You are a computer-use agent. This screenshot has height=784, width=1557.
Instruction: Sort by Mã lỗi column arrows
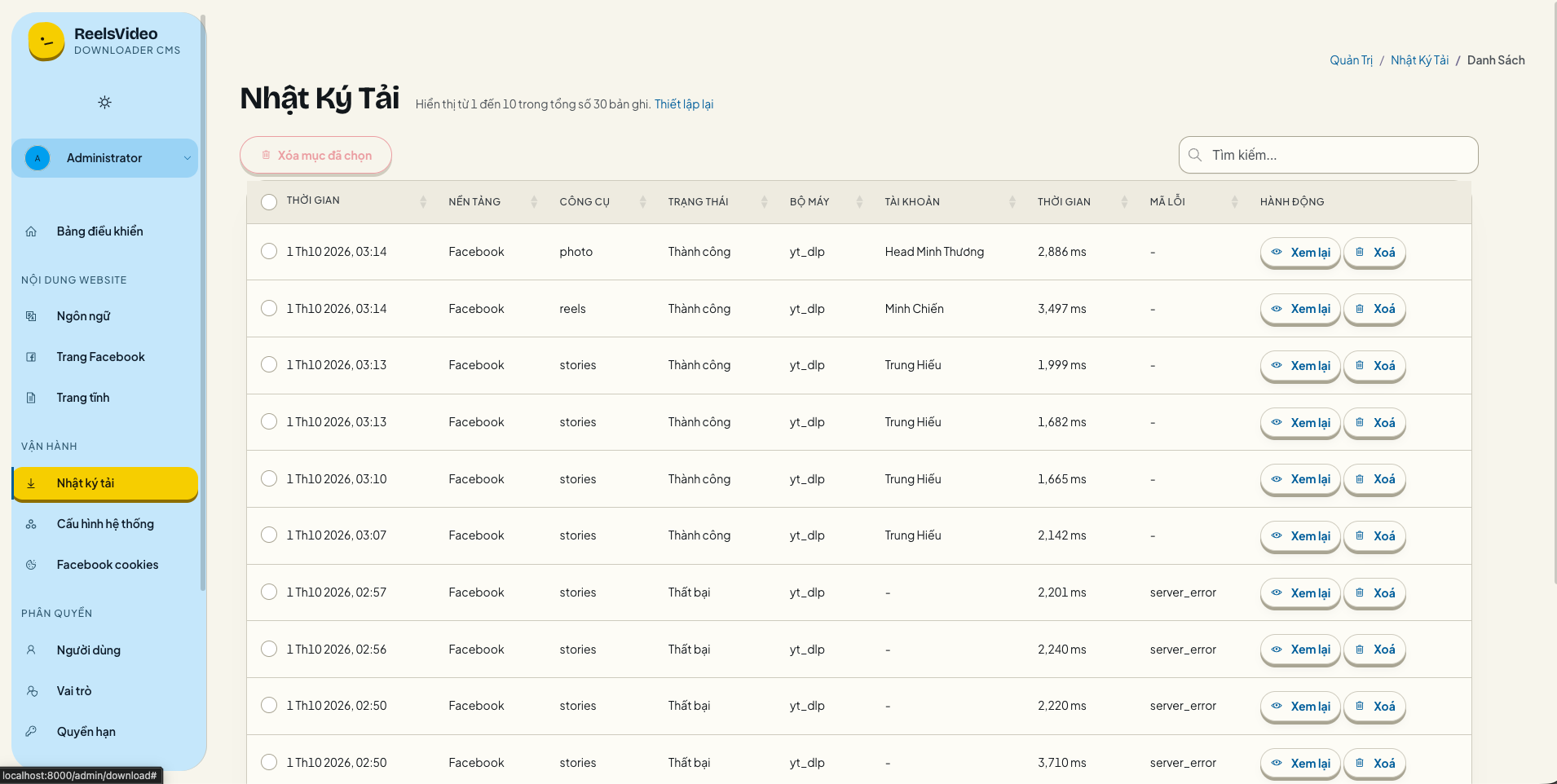coord(1235,202)
